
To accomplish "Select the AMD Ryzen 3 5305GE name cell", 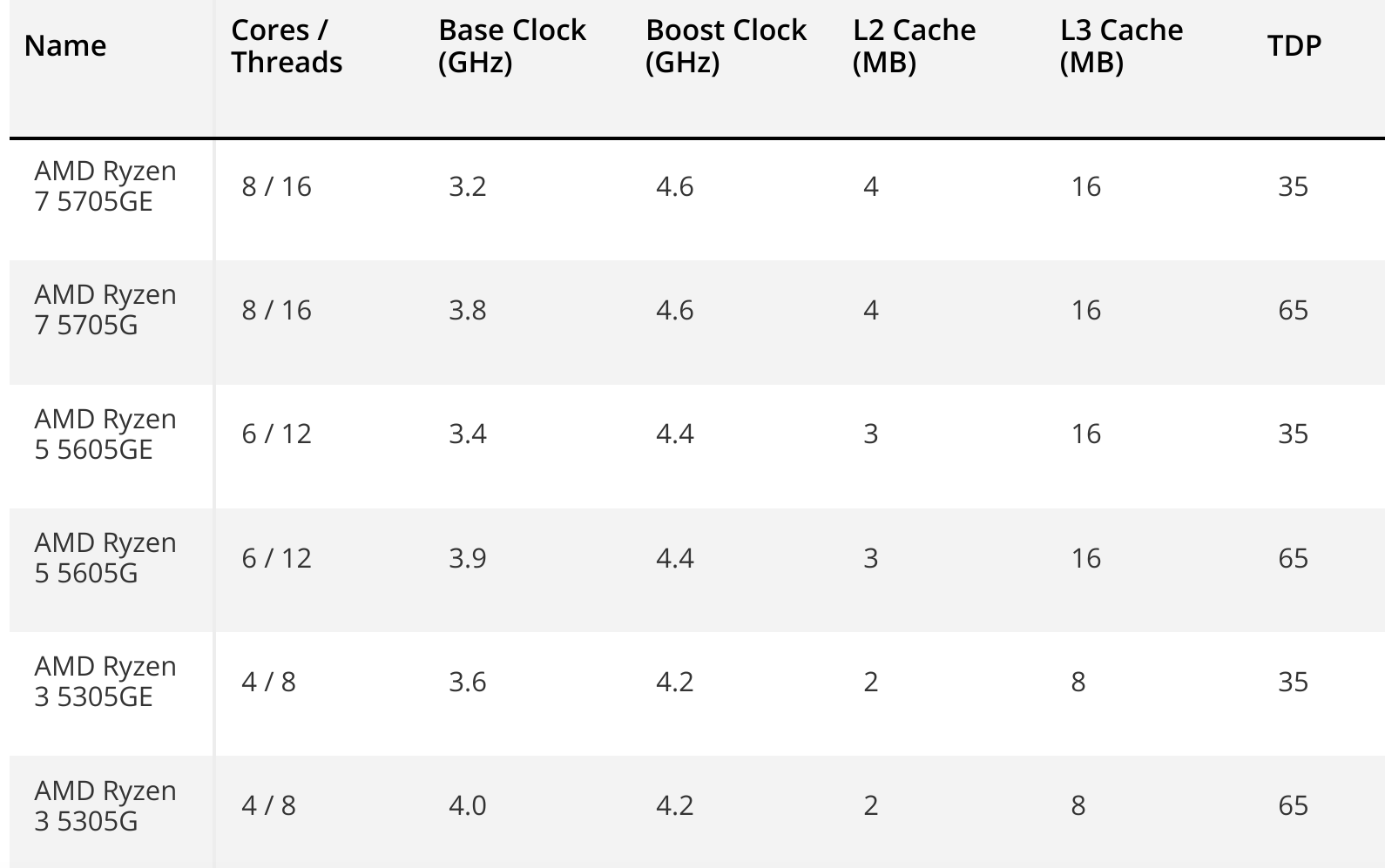I will (105, 682).
